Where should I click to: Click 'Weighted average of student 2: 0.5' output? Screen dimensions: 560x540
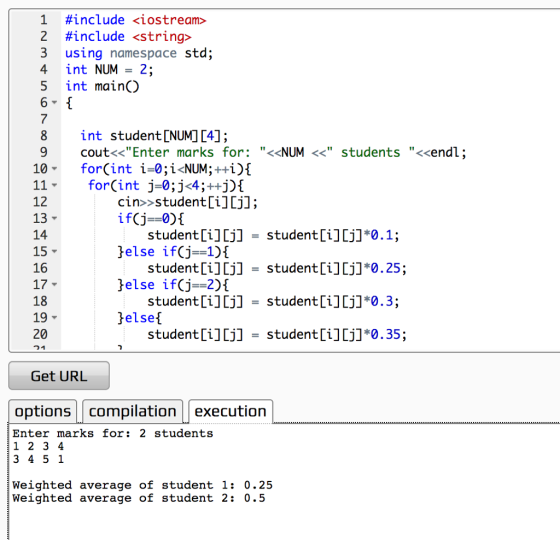[x=139, y=498]
